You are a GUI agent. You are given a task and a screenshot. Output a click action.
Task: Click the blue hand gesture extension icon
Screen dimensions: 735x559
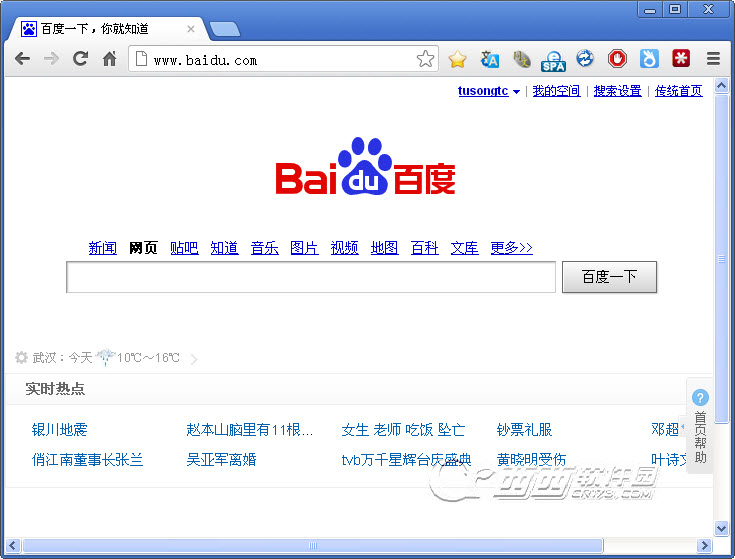point(649,59)
